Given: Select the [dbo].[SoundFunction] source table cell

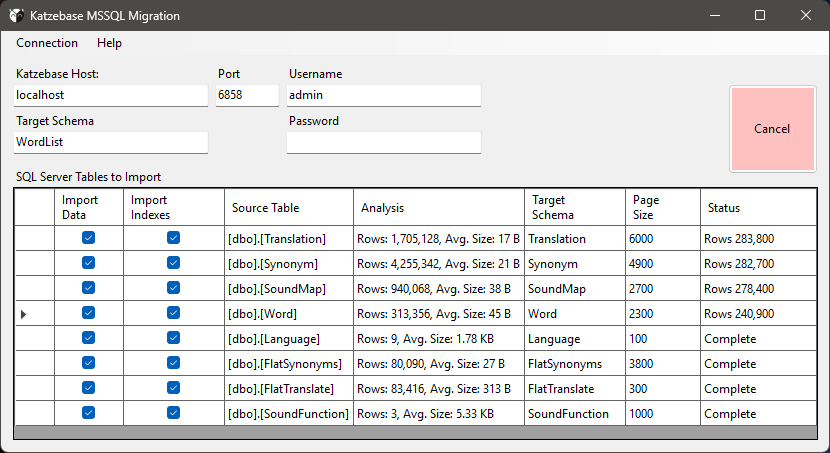Looking at the screenshot, I should click(289, 413).
